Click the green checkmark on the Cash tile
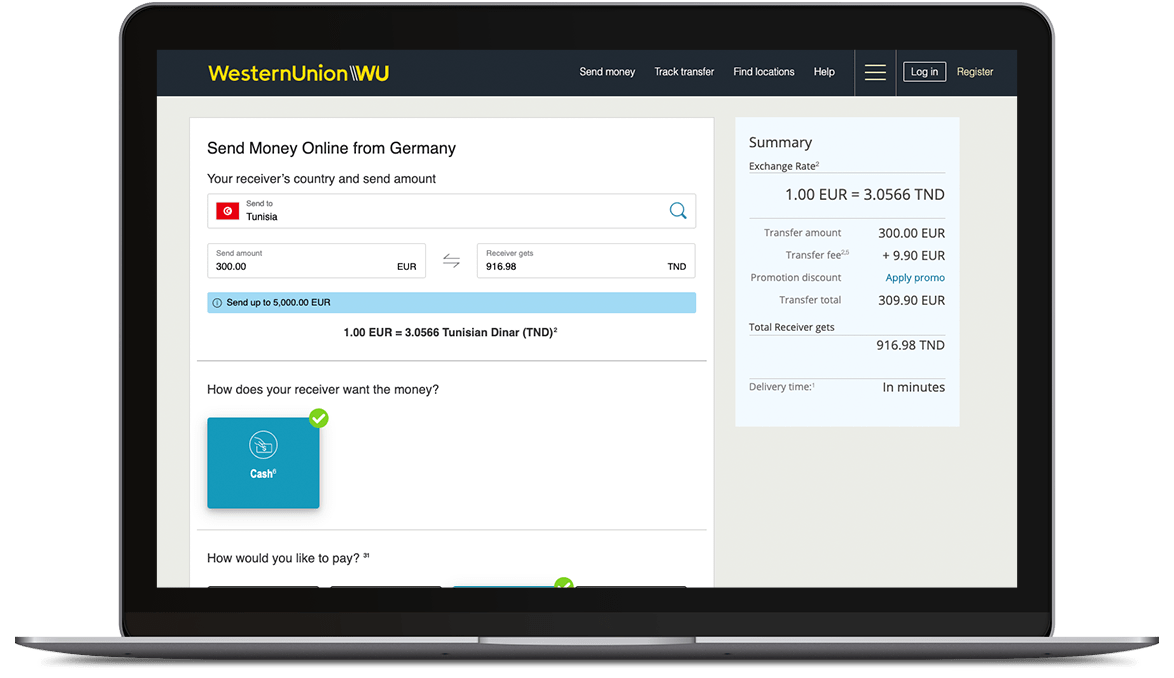Screen dimensions: 1174x678 pos(319,418)
